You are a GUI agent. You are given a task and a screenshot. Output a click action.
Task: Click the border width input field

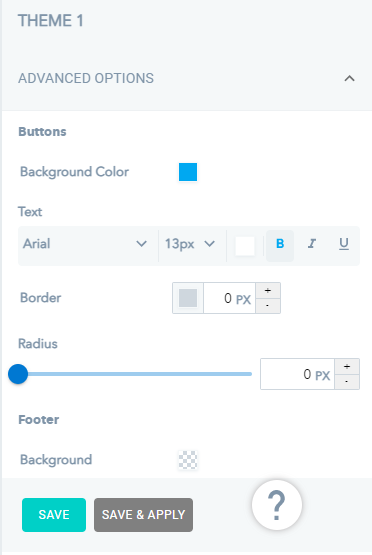click(229, 298)
